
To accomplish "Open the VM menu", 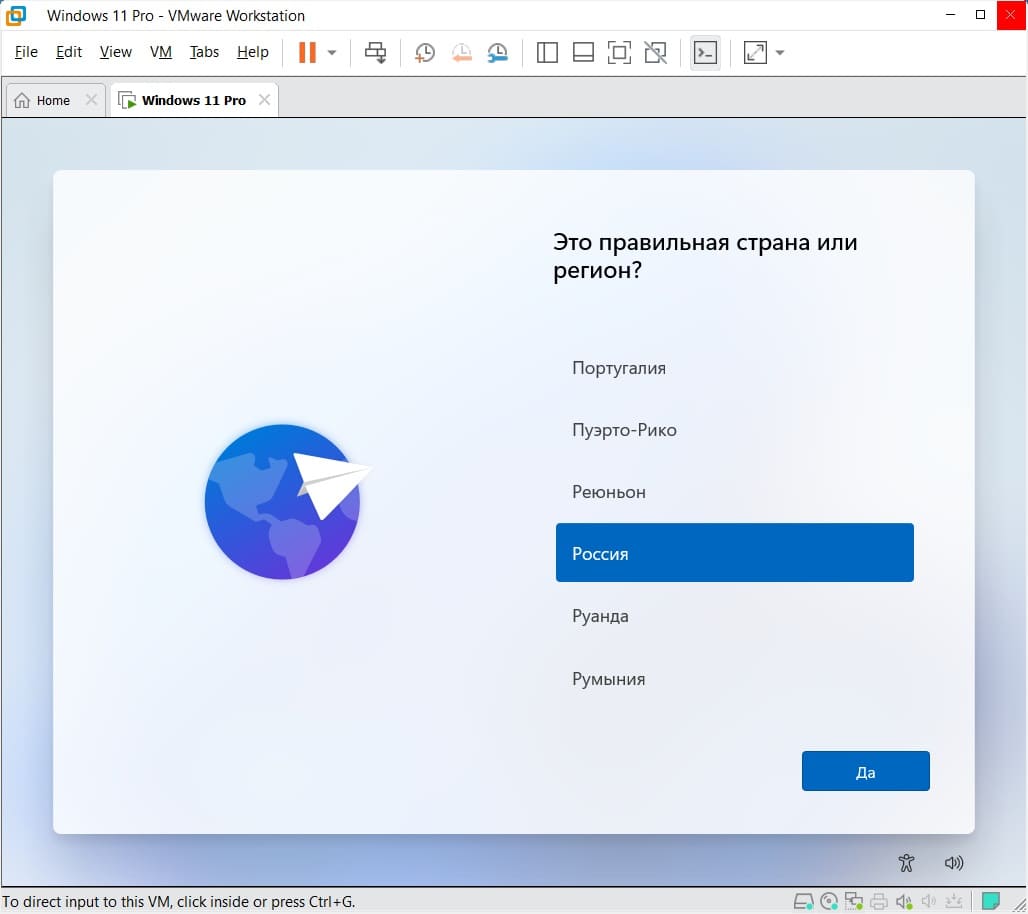I will coord(161,52).
